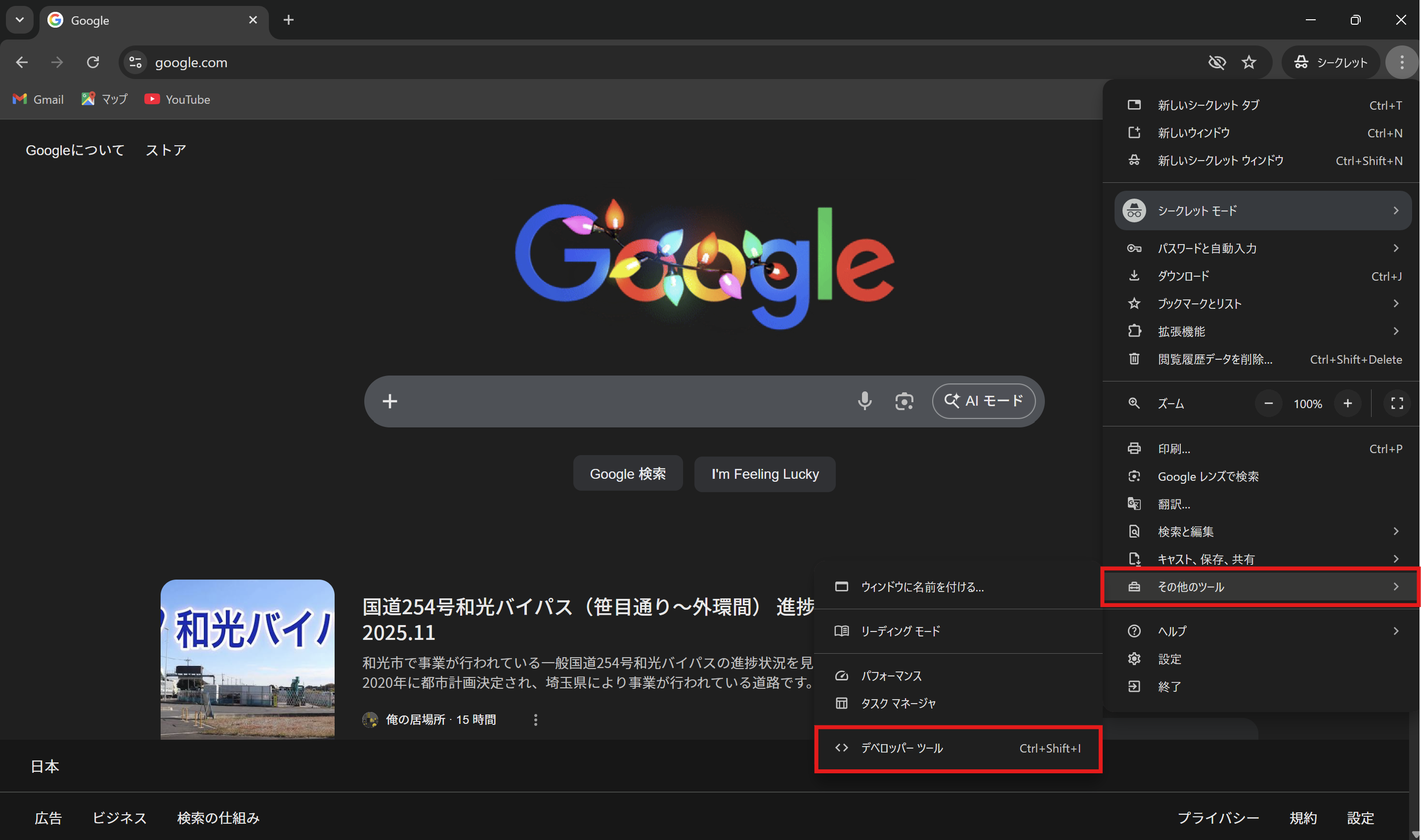
Task: Bookmark this page with the star icon
Action: [x=1249, y=62]
